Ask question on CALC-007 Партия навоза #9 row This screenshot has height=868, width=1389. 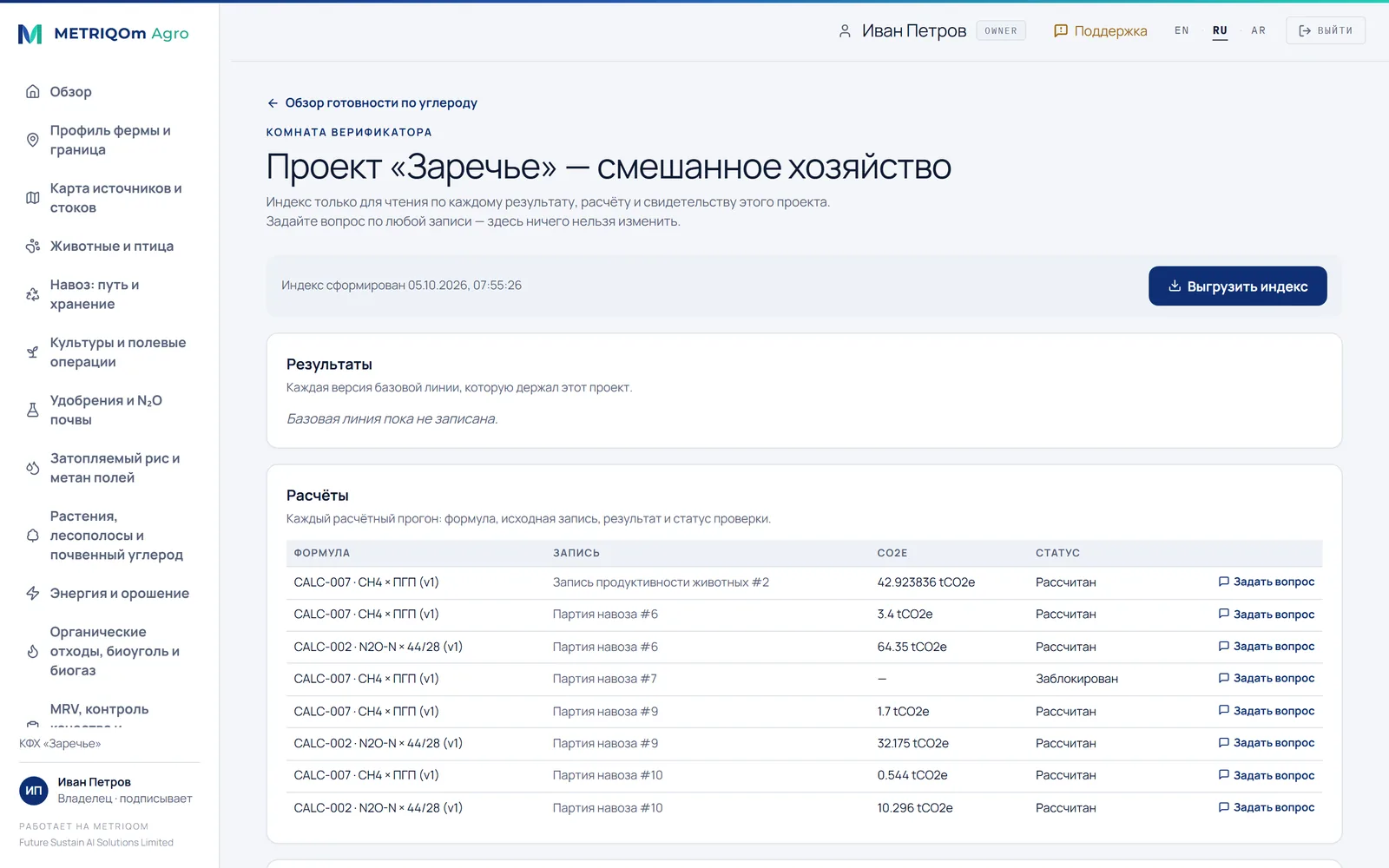(1266, 711)
